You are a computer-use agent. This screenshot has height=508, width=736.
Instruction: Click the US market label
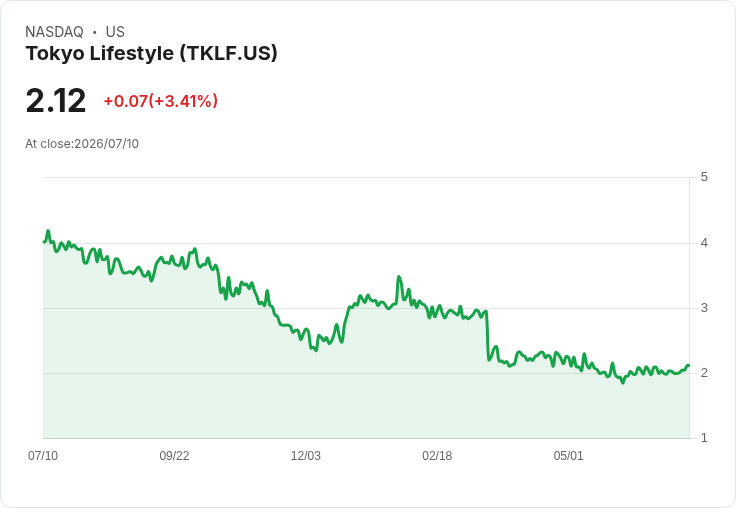[x=115, y=32]
